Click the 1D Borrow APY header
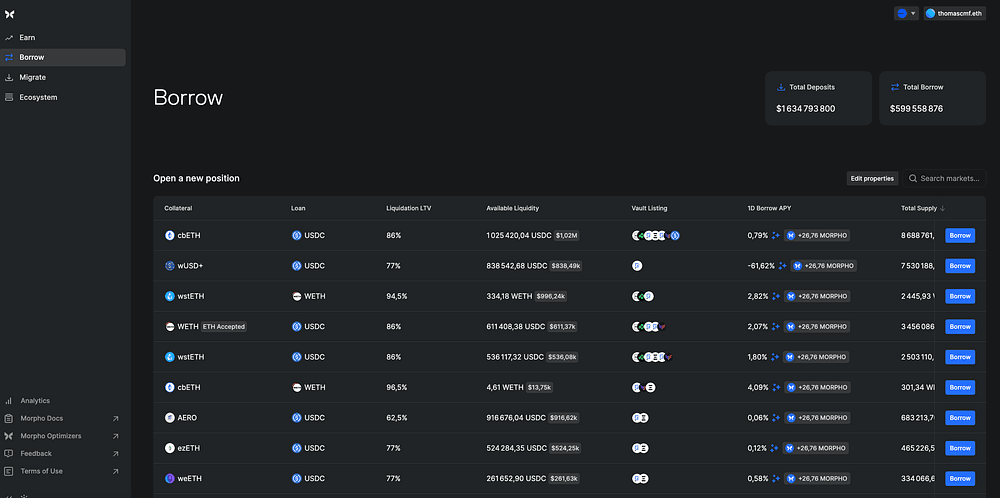The height and width of the screenshot is (498, 1000). point(769,209)
